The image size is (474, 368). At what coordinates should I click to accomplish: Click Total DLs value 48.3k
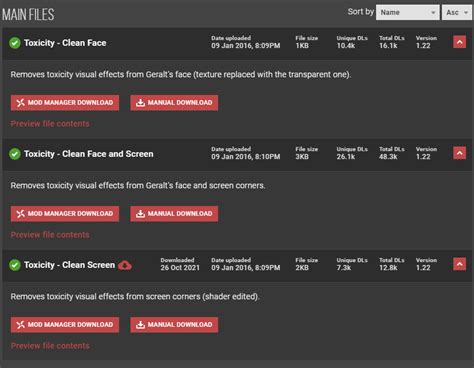(x=388, y=157)
